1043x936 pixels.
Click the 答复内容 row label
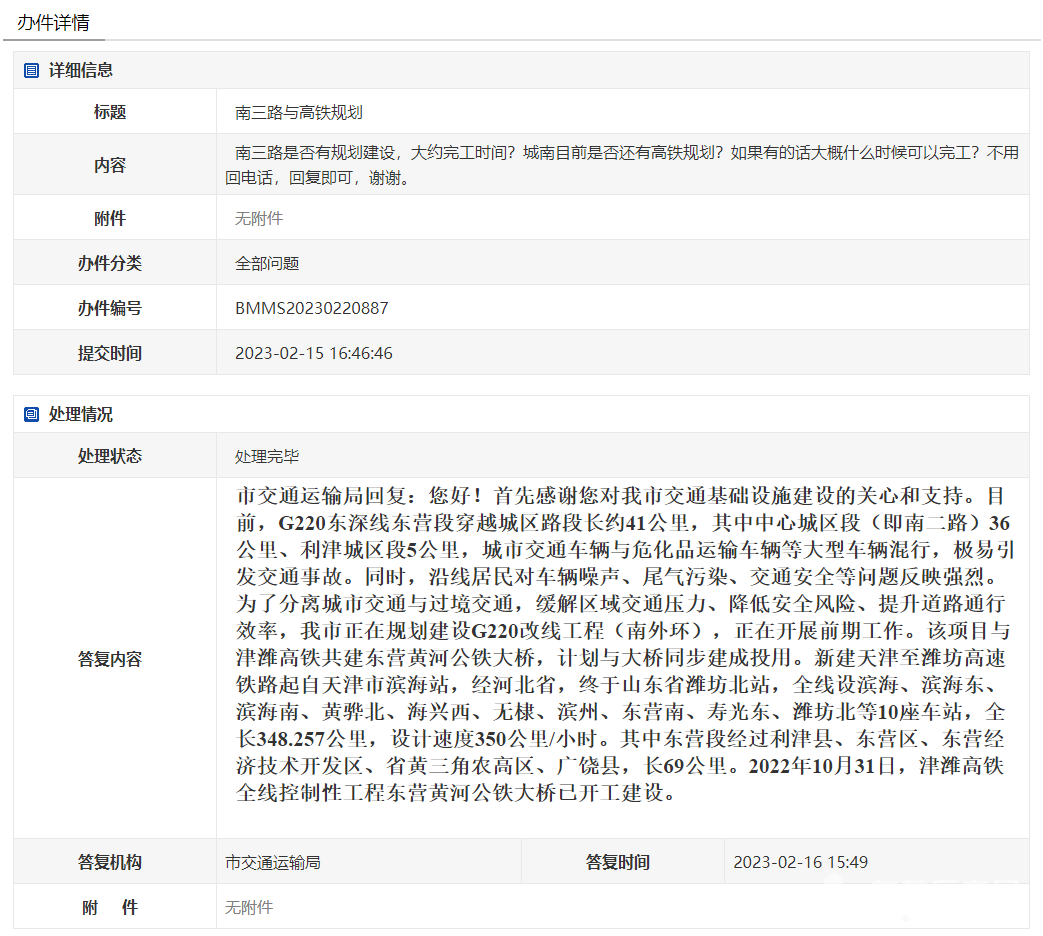point(110,659)
